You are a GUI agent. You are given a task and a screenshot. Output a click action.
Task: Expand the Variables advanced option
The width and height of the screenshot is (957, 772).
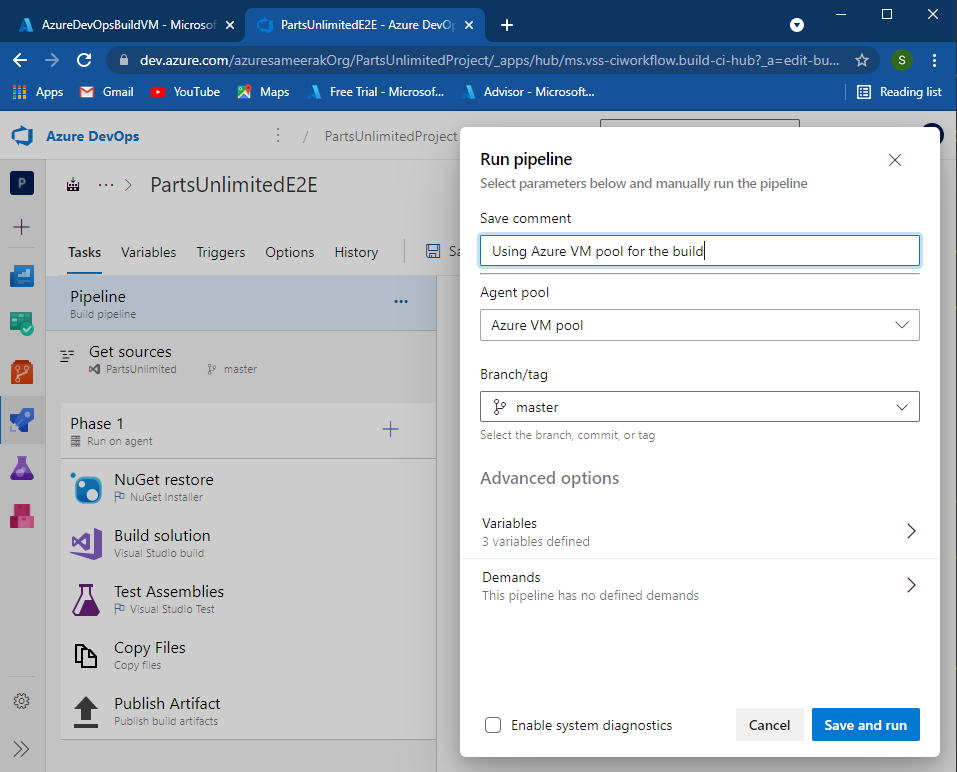pyautogui.click(x=699, y=532)
